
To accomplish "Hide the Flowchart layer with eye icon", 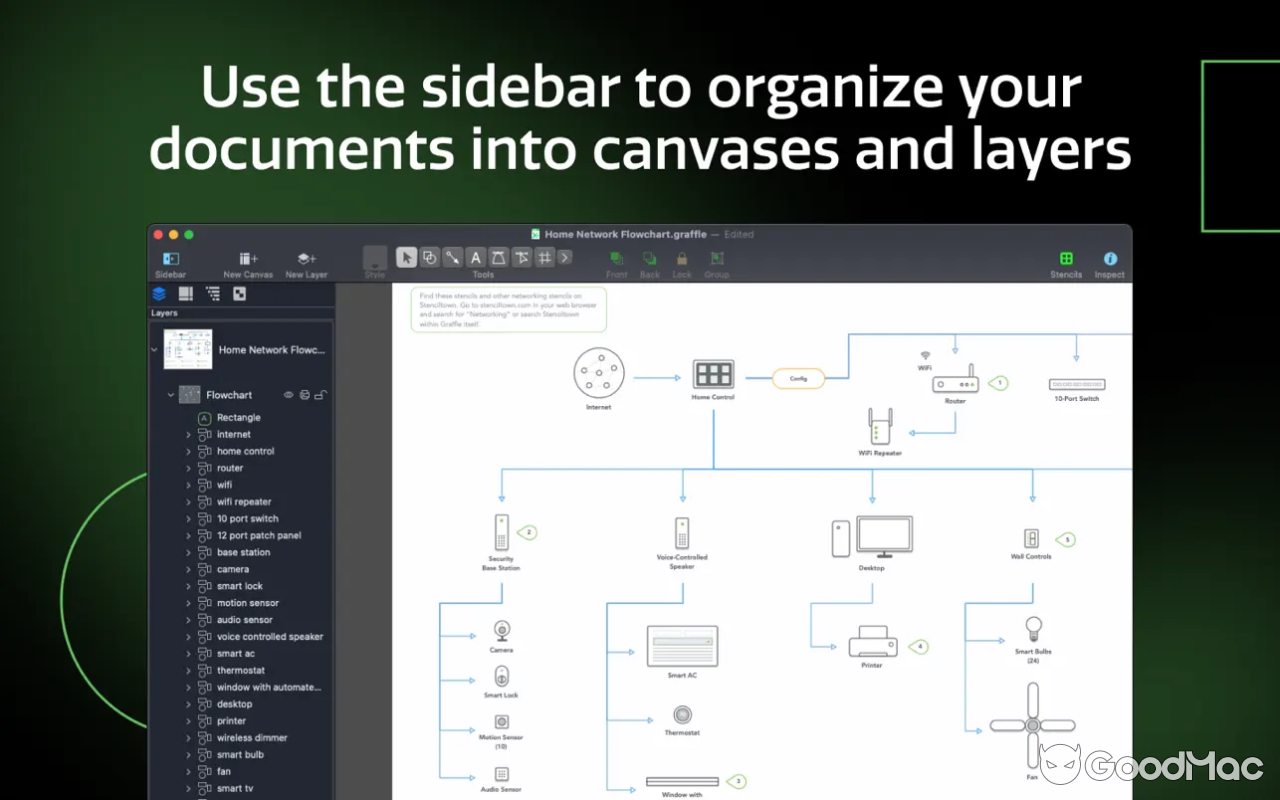I will [289, 395].
